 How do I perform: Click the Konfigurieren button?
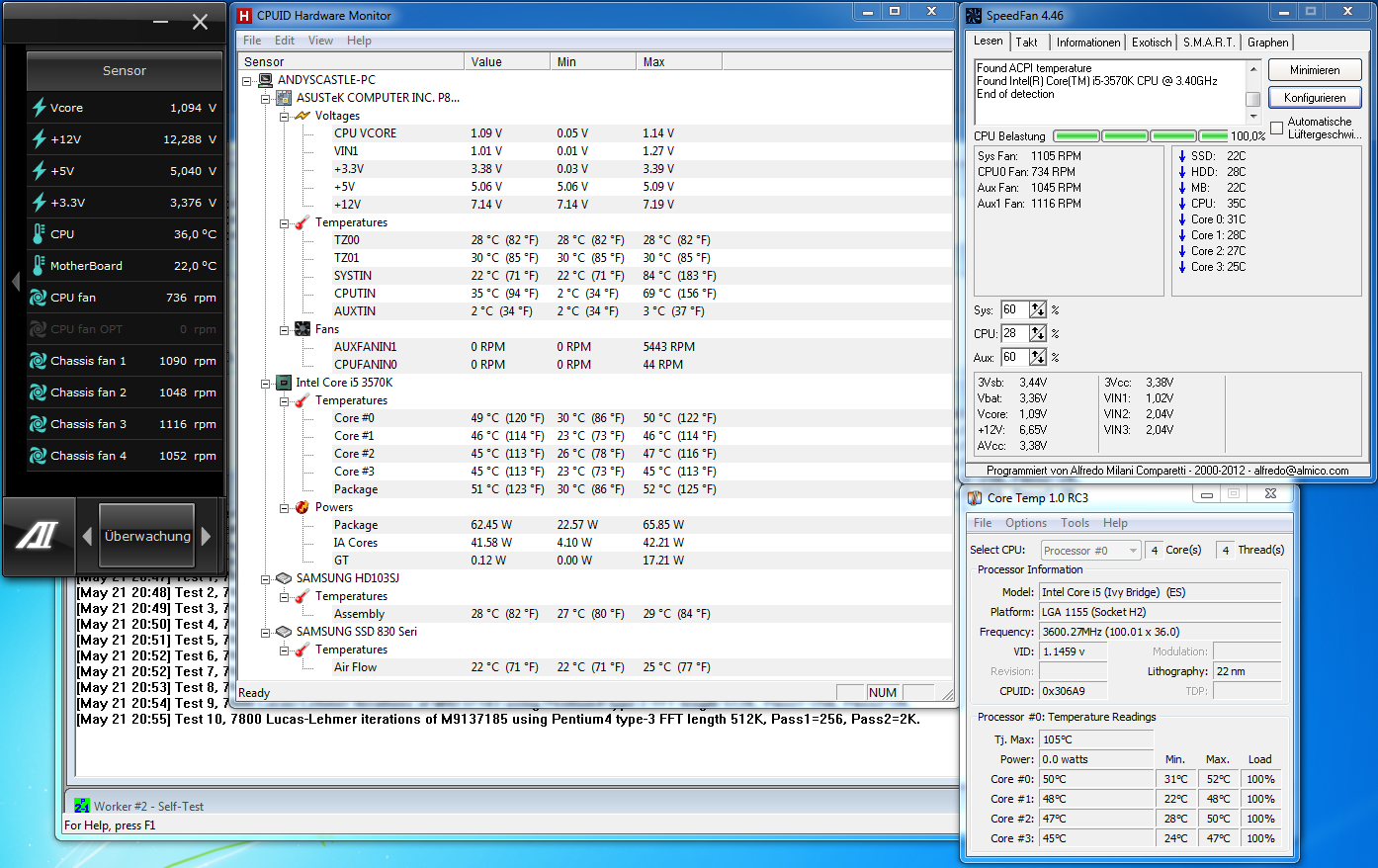coord(1315,98)
